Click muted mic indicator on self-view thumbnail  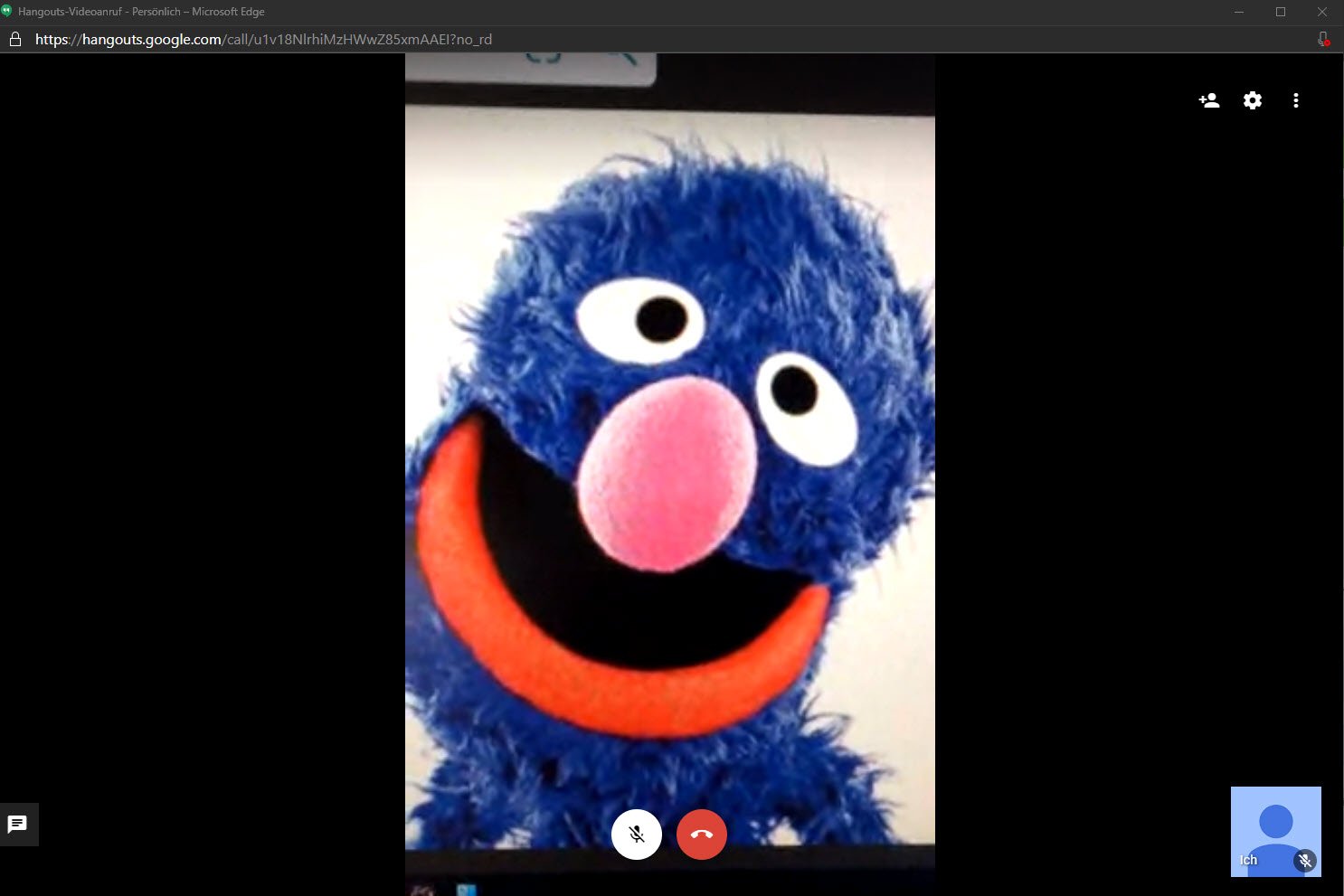(1305, 861)
